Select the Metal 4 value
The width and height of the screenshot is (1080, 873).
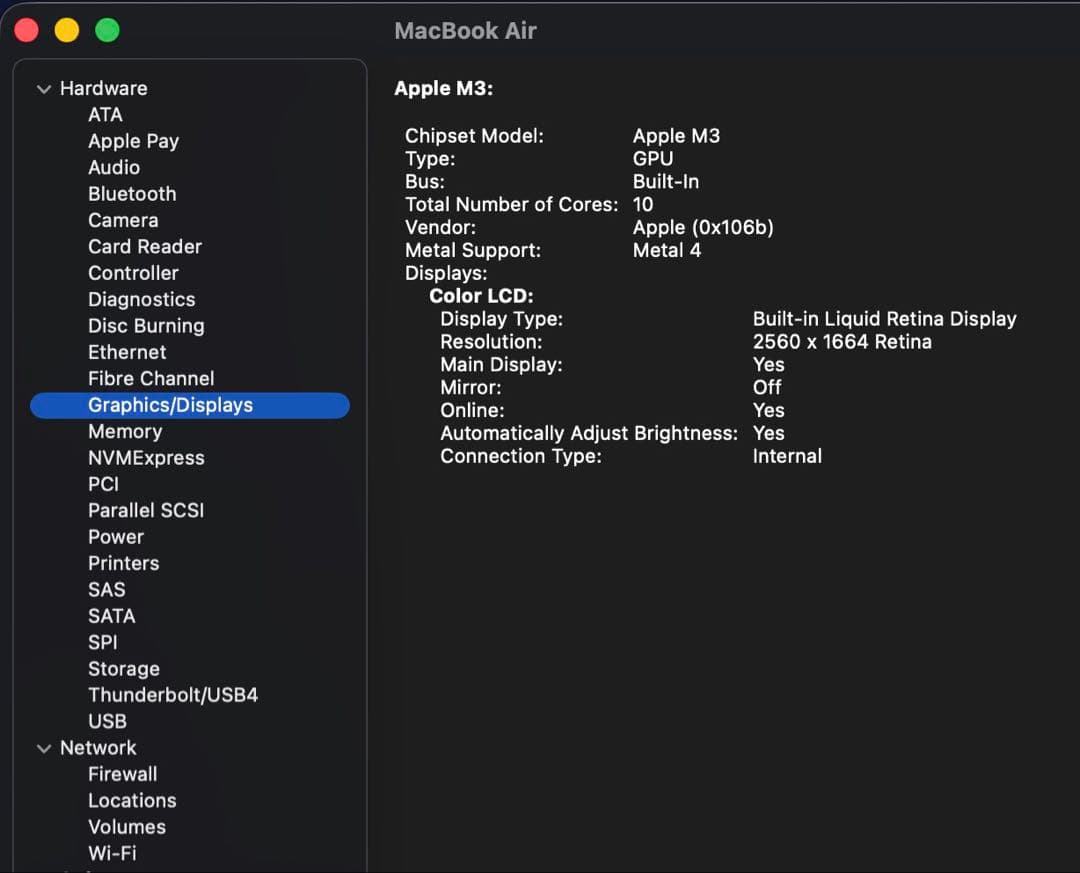tap(667, 250)
